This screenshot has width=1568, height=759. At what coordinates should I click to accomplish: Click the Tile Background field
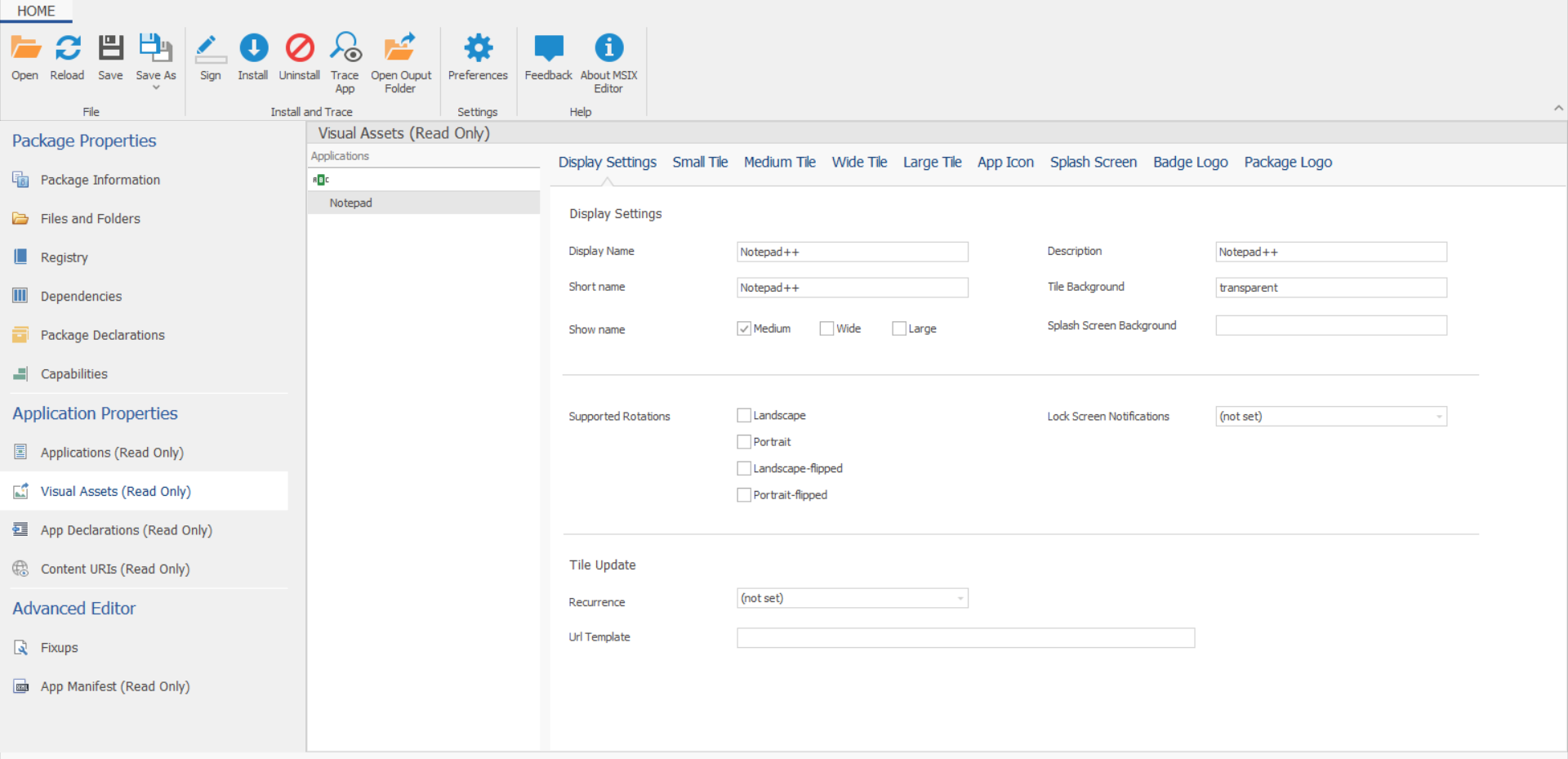(1331, 288)
